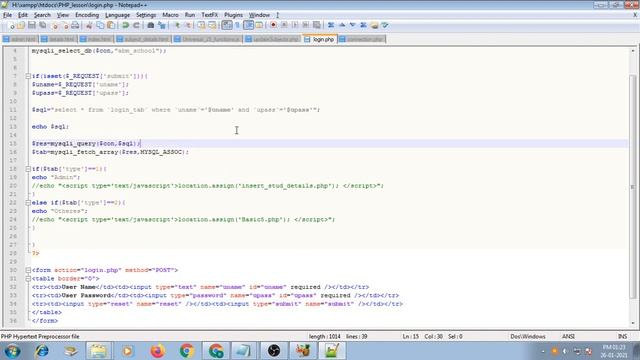
Task: Open the user-defined language dialog icon
Action: click(x=259, y=25)
